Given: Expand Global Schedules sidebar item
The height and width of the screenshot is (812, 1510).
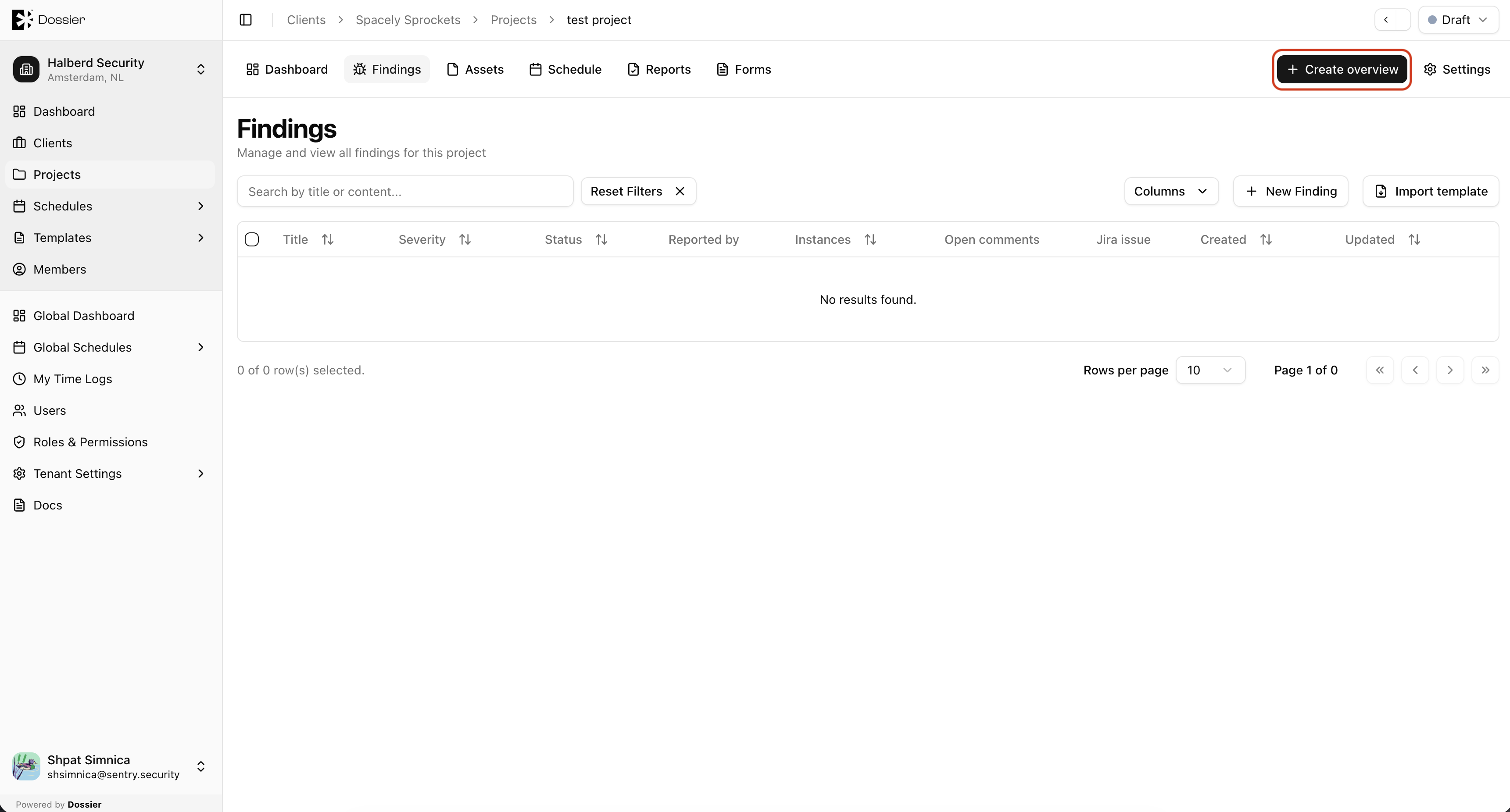Looking at the screenshot, I should click(x=201, y=347).
